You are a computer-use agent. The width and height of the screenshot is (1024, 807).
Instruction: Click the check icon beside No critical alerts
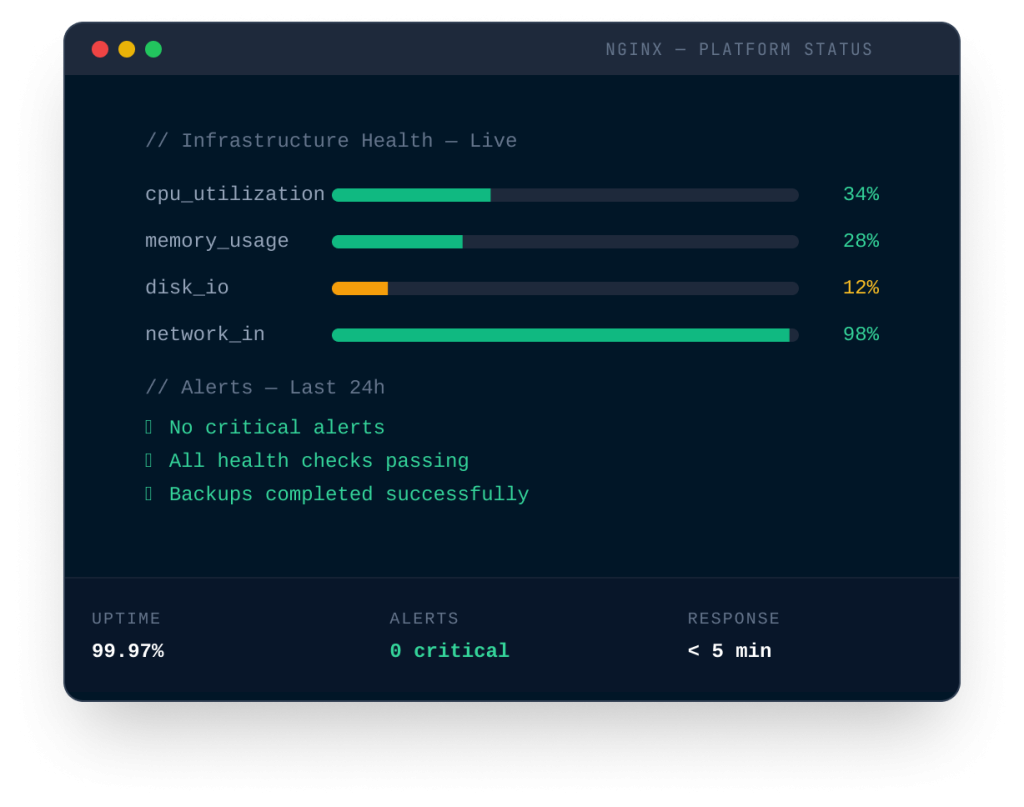click(149, 428)
